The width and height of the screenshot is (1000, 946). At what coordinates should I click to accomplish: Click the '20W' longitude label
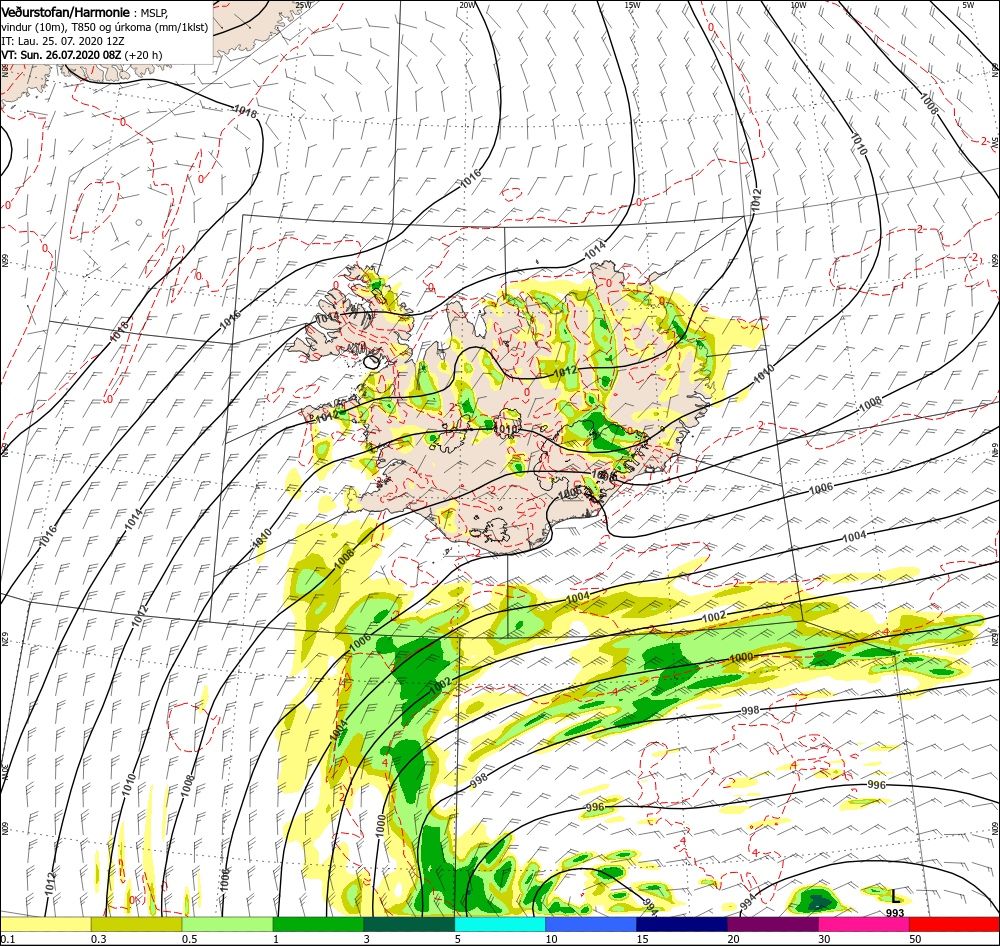pyautogui.click(x=467, y=5)
